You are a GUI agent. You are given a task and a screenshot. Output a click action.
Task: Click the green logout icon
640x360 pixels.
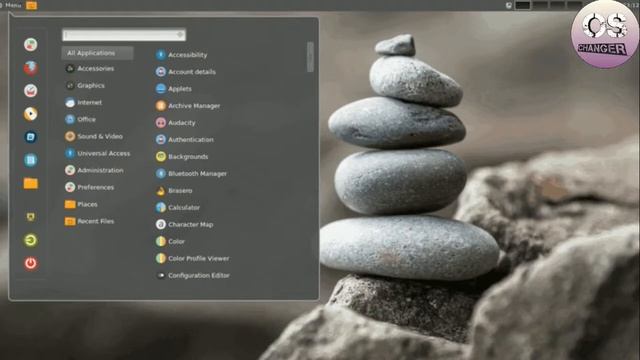(x=31, y=240)
